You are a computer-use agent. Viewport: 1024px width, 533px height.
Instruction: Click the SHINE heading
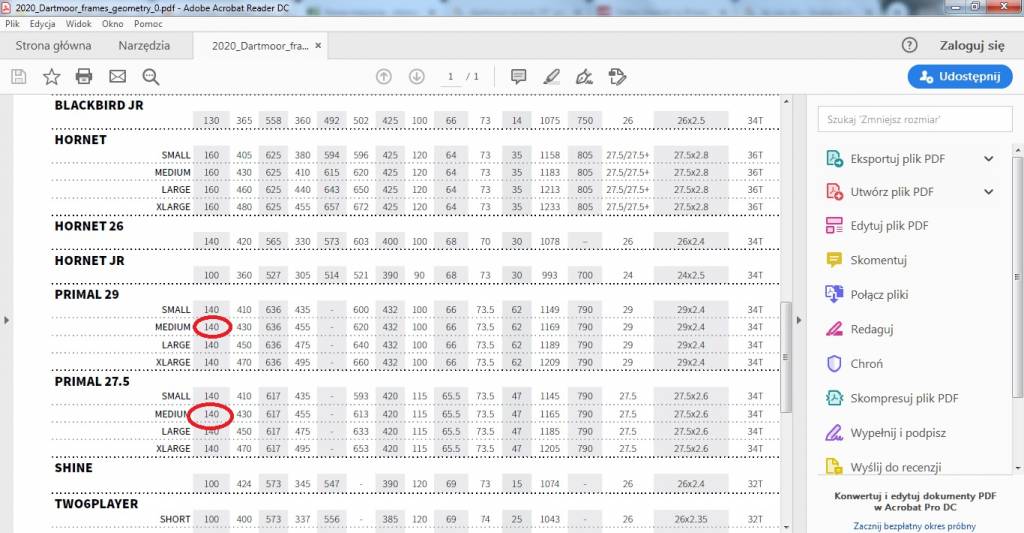point(74,468)
